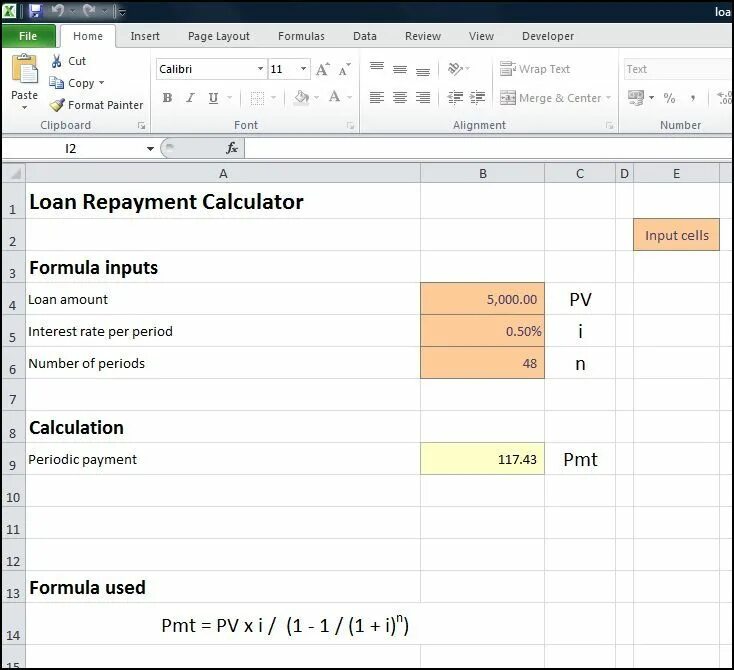The width and height of the screenshot is (734, 670).
Task: Toggle Wrap Text
Action: 535,69
